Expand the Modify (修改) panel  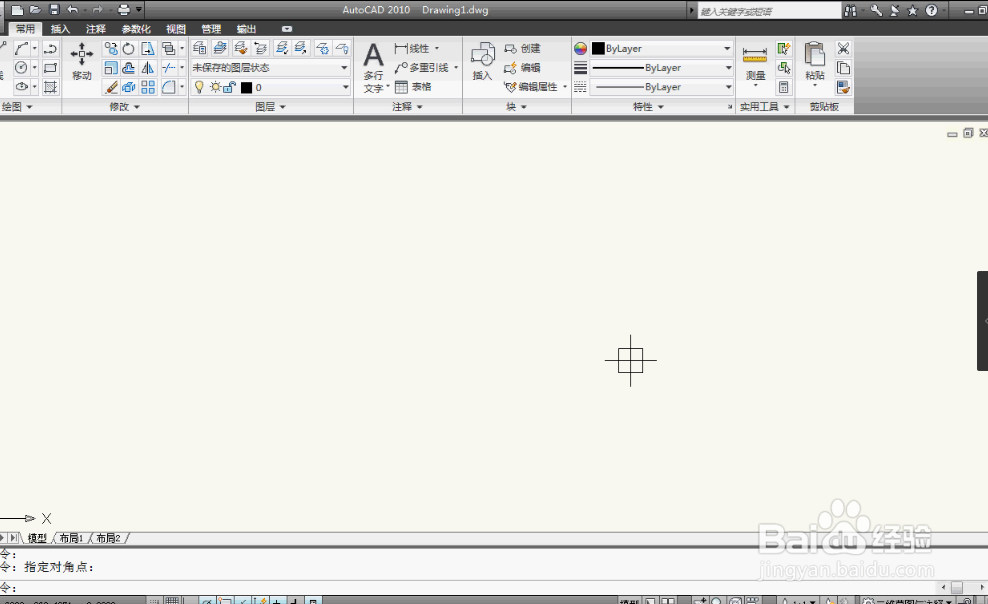coord(124,106)
